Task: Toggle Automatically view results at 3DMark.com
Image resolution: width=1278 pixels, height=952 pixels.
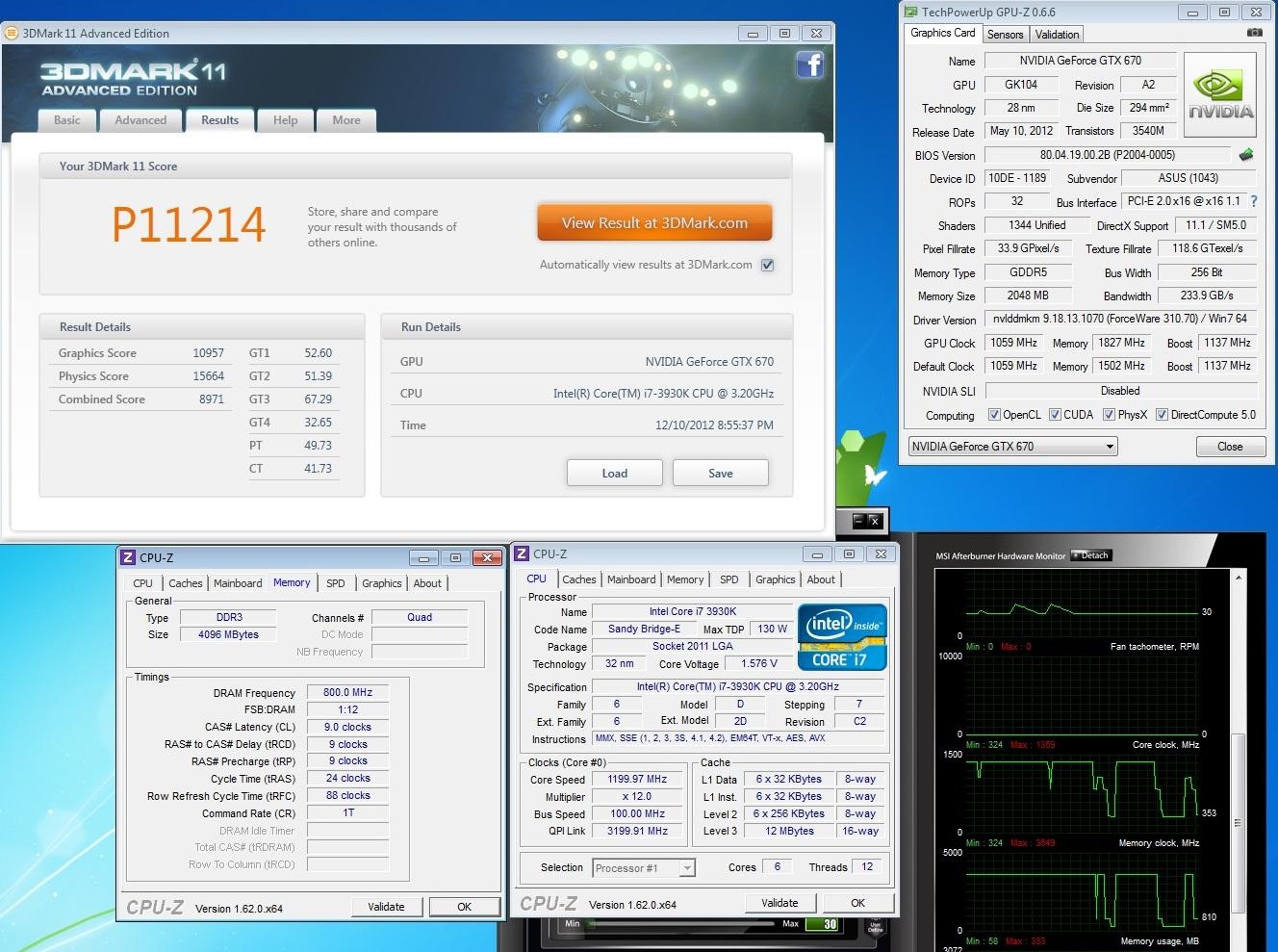Action: pyautogui.click(x=768, y=265)
